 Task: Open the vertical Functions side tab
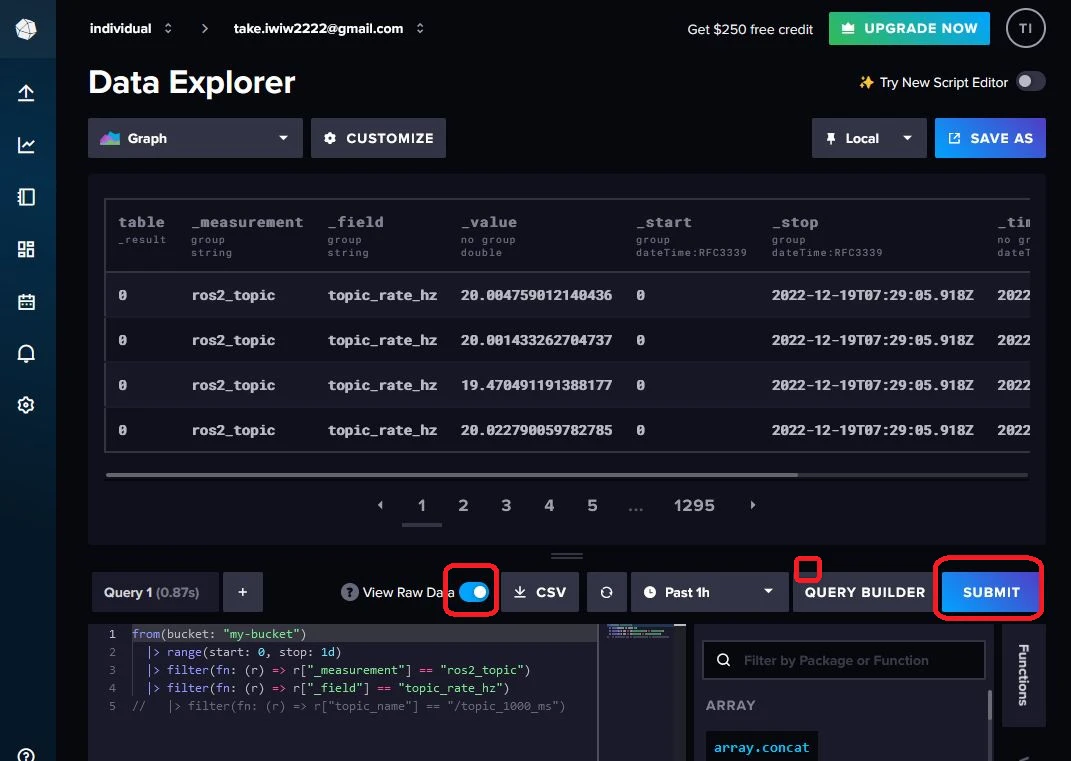point(1023,675)
